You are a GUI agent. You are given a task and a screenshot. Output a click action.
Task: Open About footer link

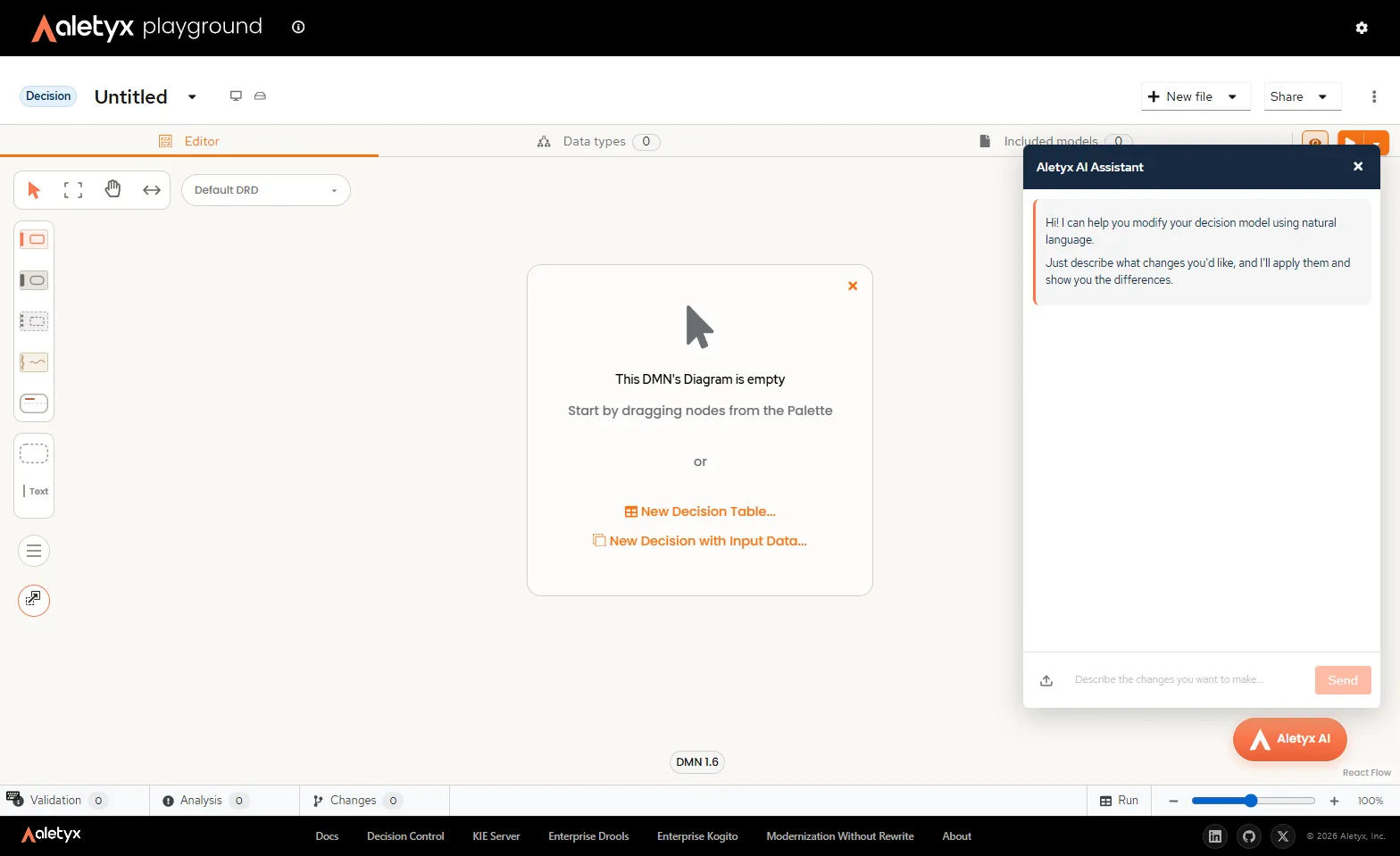(956, 836)
